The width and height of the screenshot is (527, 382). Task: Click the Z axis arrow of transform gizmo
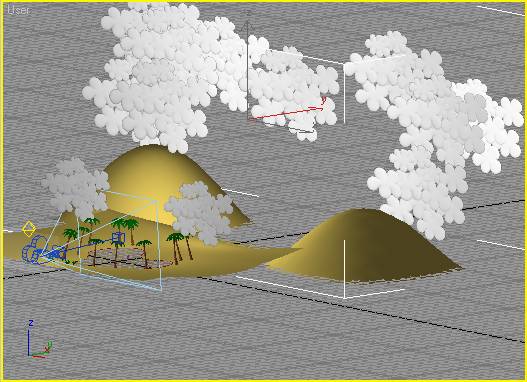tap(248, 27)
